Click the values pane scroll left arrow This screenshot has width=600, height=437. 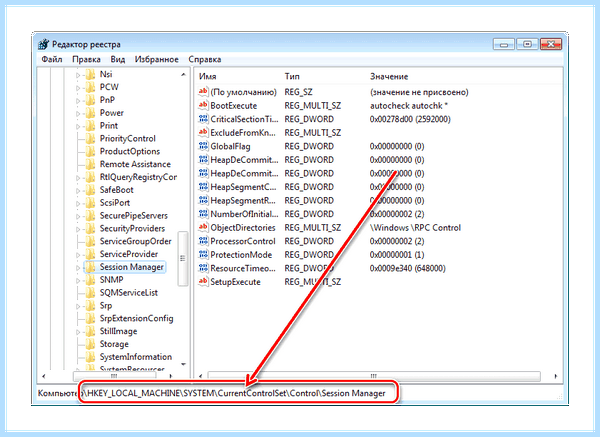click(x=201, y=376)
